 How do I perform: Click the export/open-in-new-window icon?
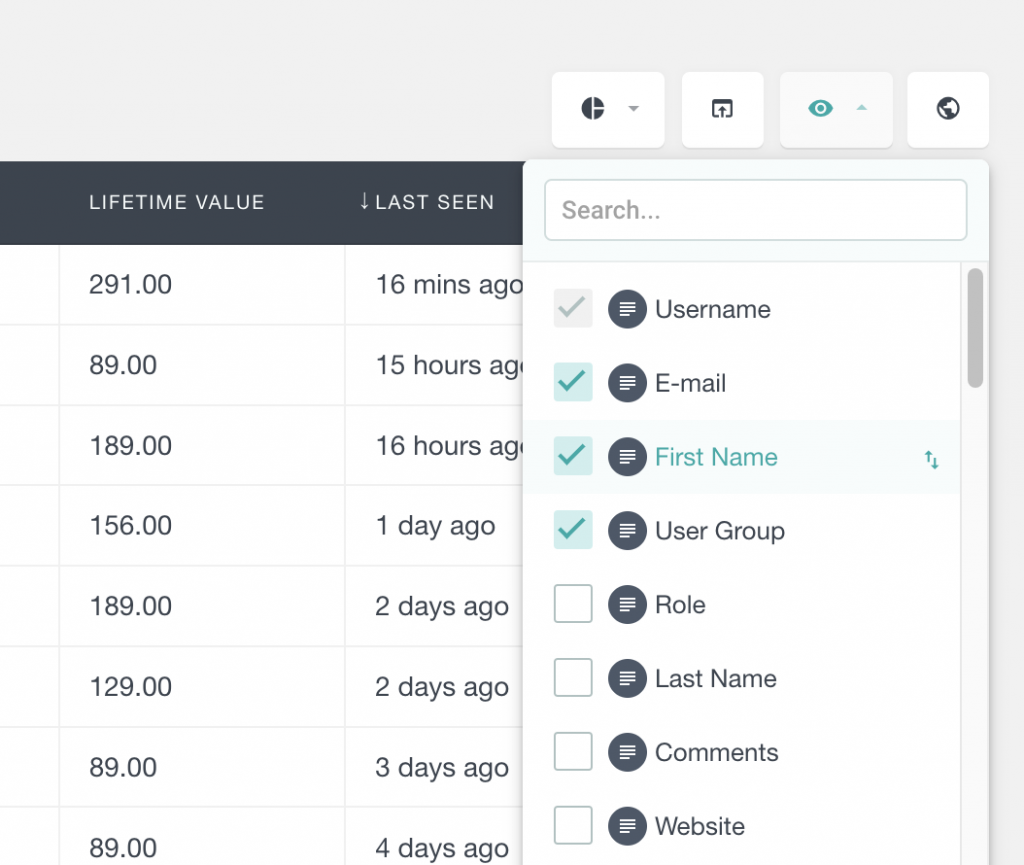(722, 108)
